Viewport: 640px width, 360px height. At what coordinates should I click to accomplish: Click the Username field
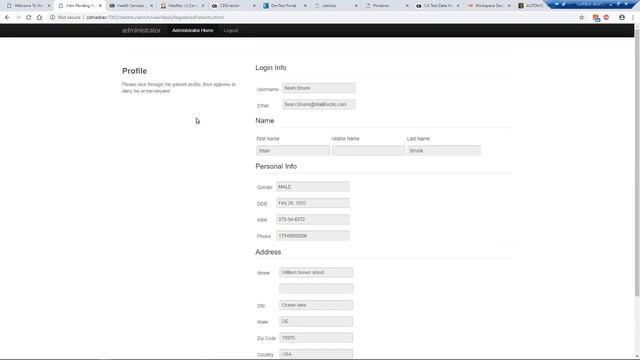point(319,88)
